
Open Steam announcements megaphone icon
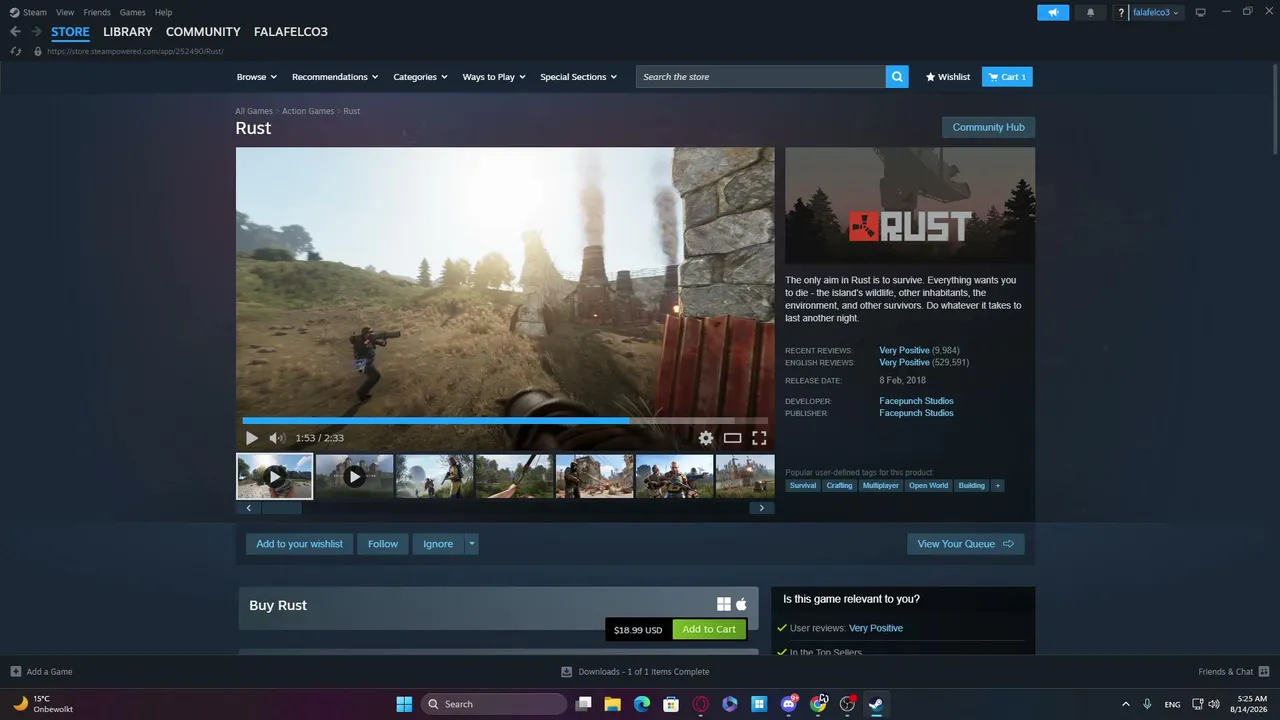pos(1053,12)
